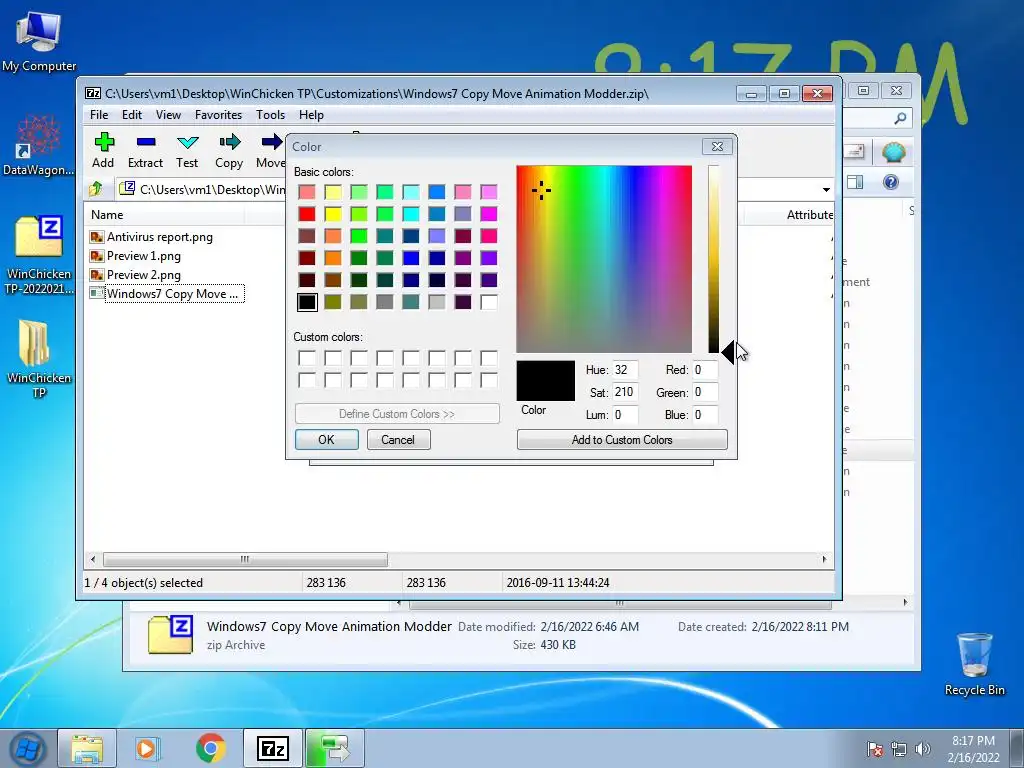Click the solid Color preview box
Screen dimensions: 1024x768
(546, 381)
